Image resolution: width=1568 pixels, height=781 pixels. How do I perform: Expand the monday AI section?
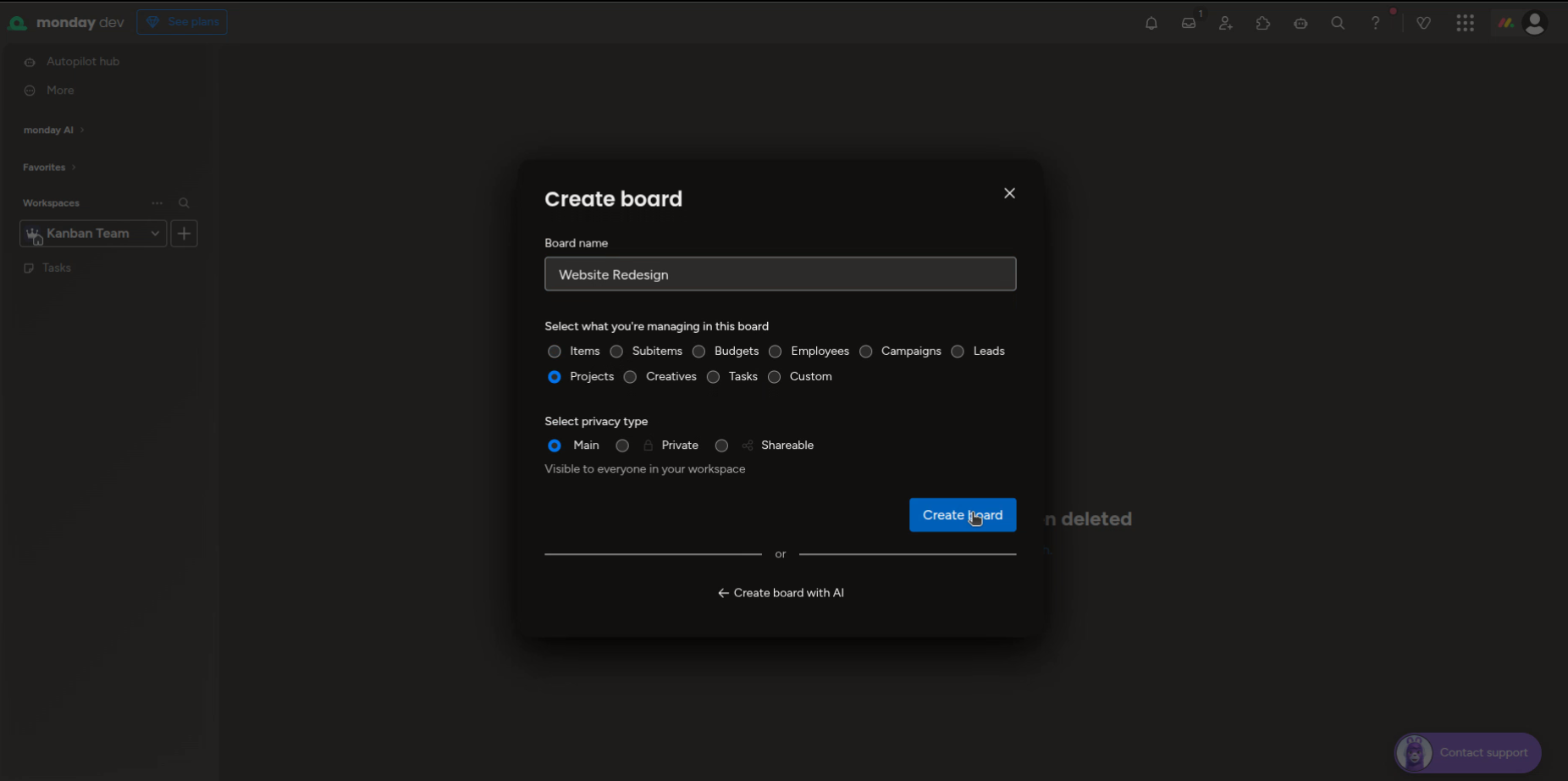(53, 130)
